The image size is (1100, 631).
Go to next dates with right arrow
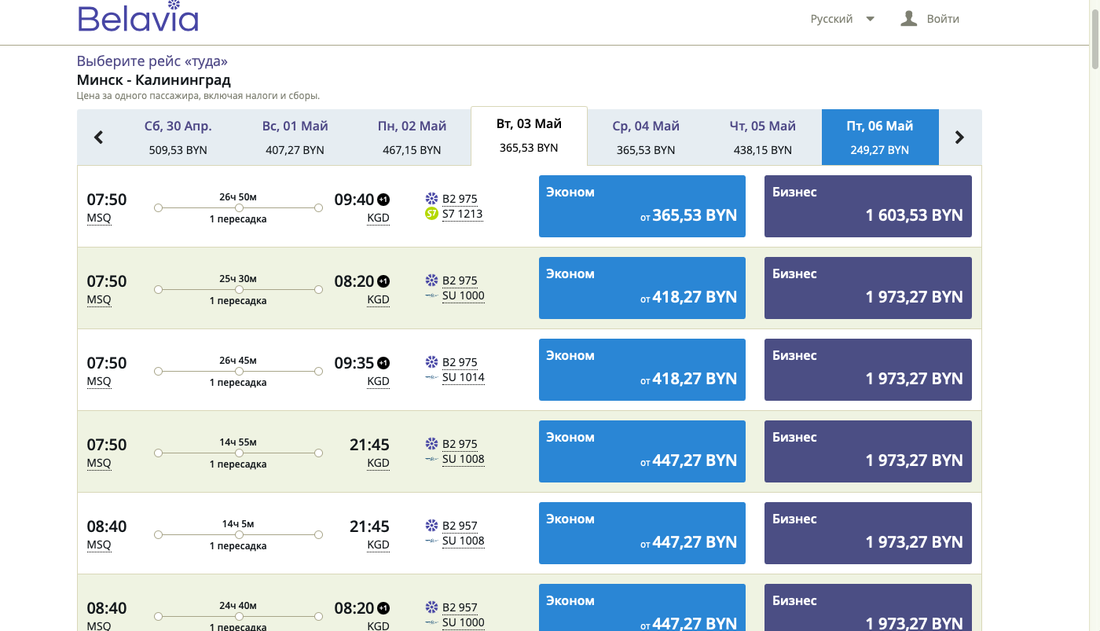(x=959, y=138)
